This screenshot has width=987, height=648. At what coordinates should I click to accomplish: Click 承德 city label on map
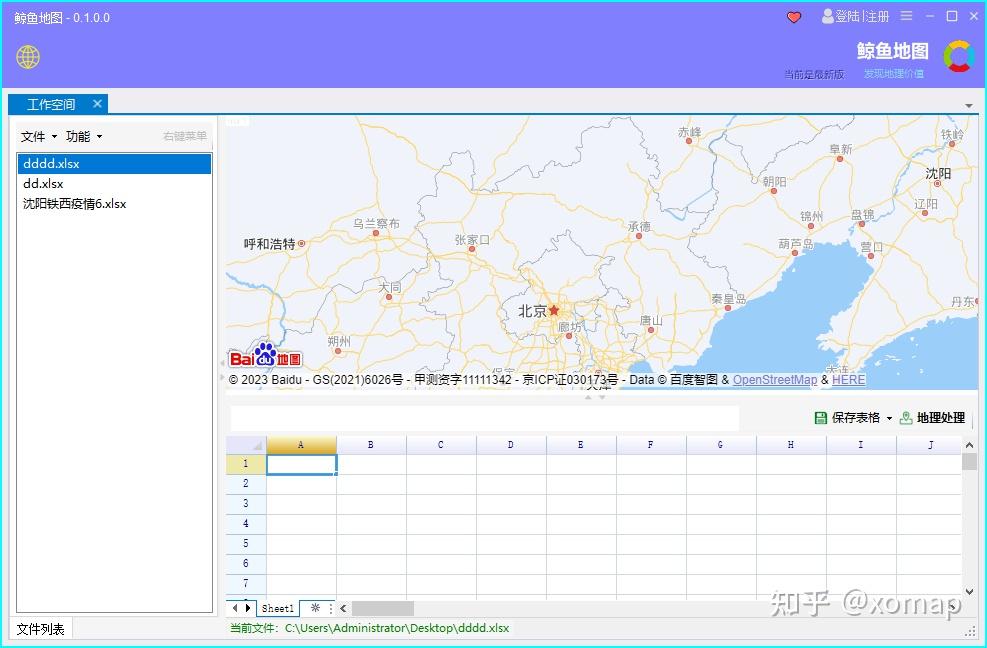pyautogui.click(x=640, y=226)
